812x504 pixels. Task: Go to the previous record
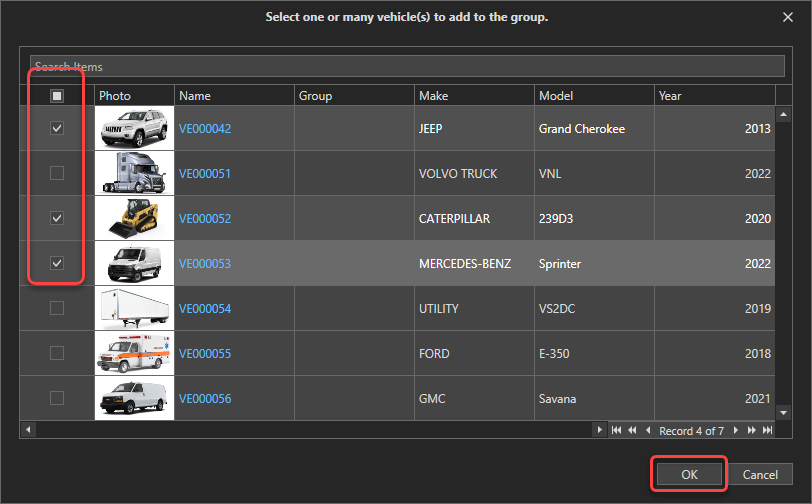click(648, 430)
